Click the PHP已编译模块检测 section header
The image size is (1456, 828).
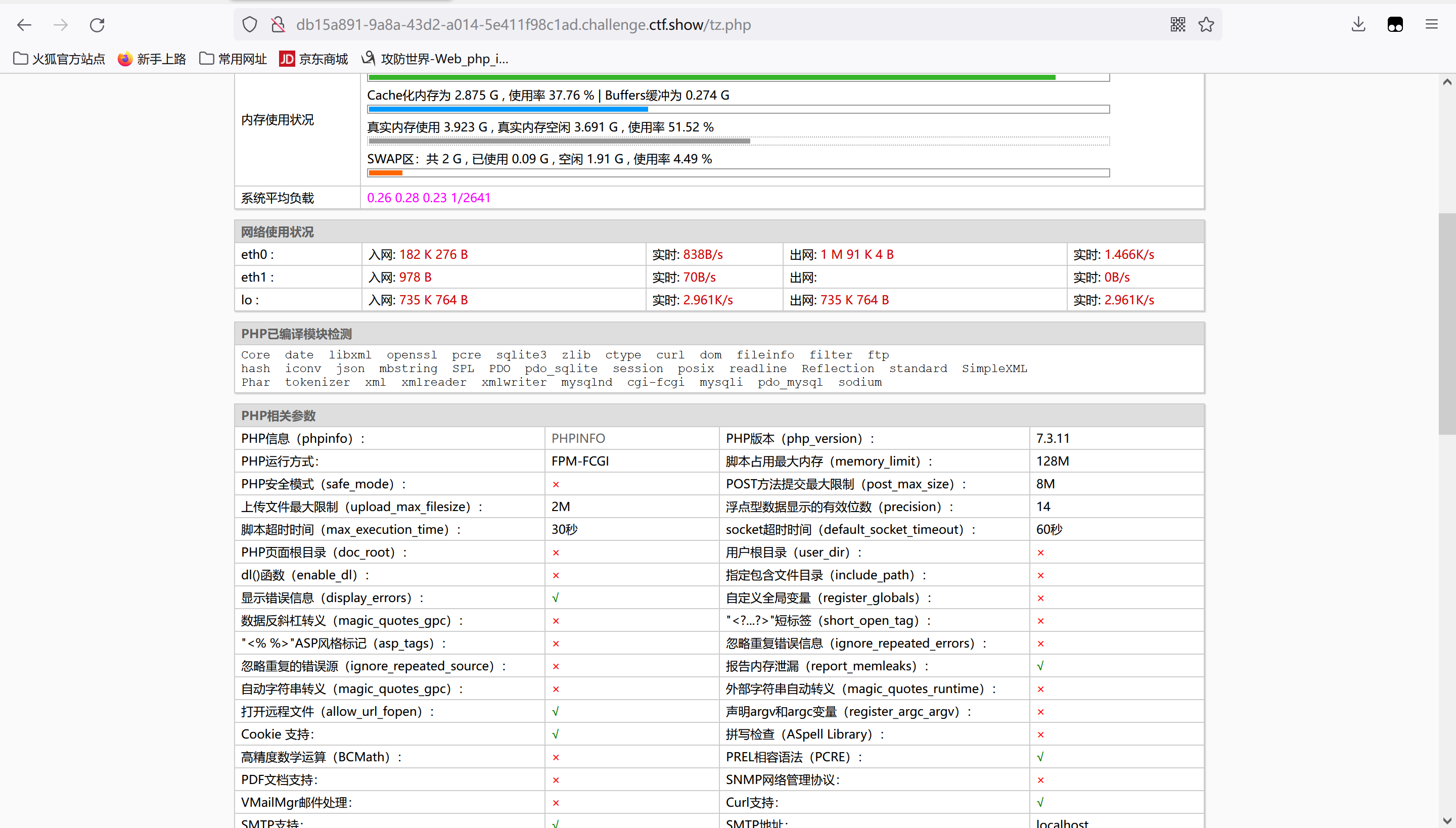(719, 334)
